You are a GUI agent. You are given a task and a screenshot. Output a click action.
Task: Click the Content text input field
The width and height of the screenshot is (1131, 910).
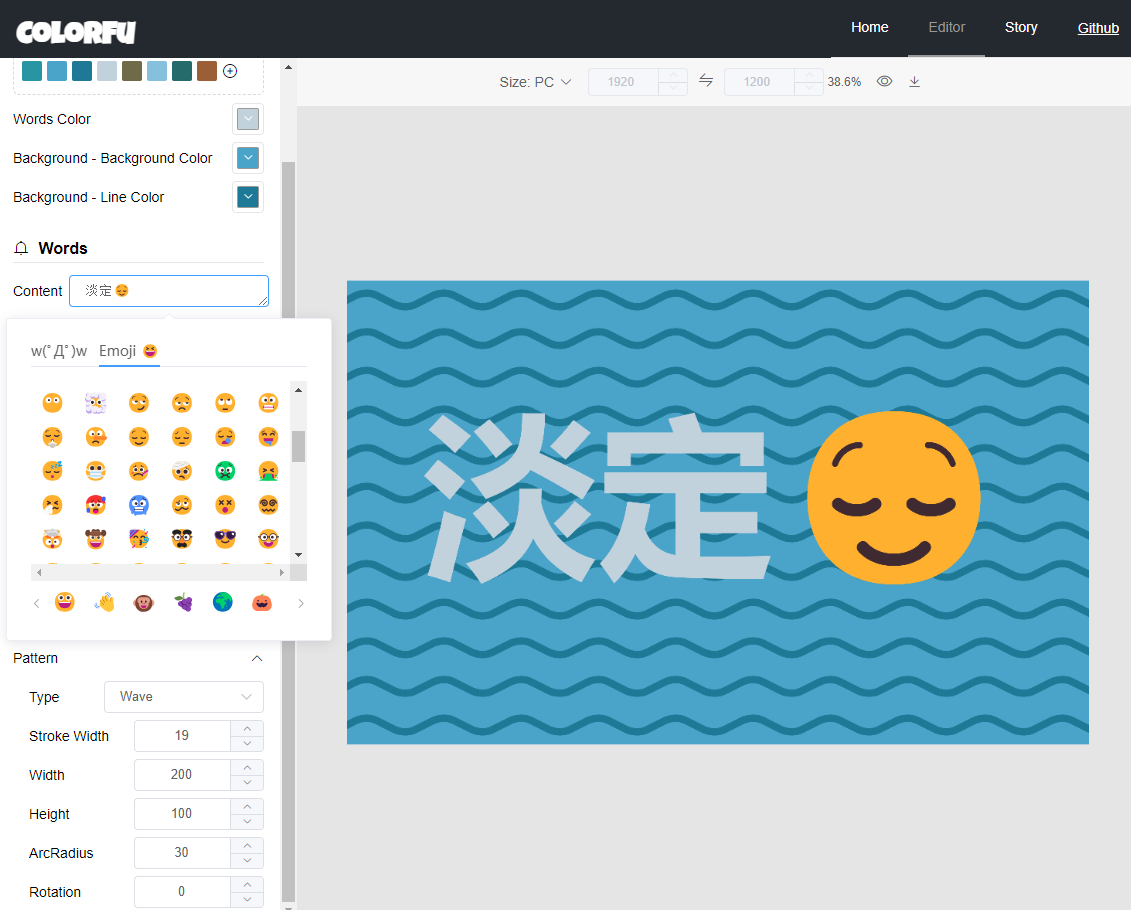tap(169, 291)
